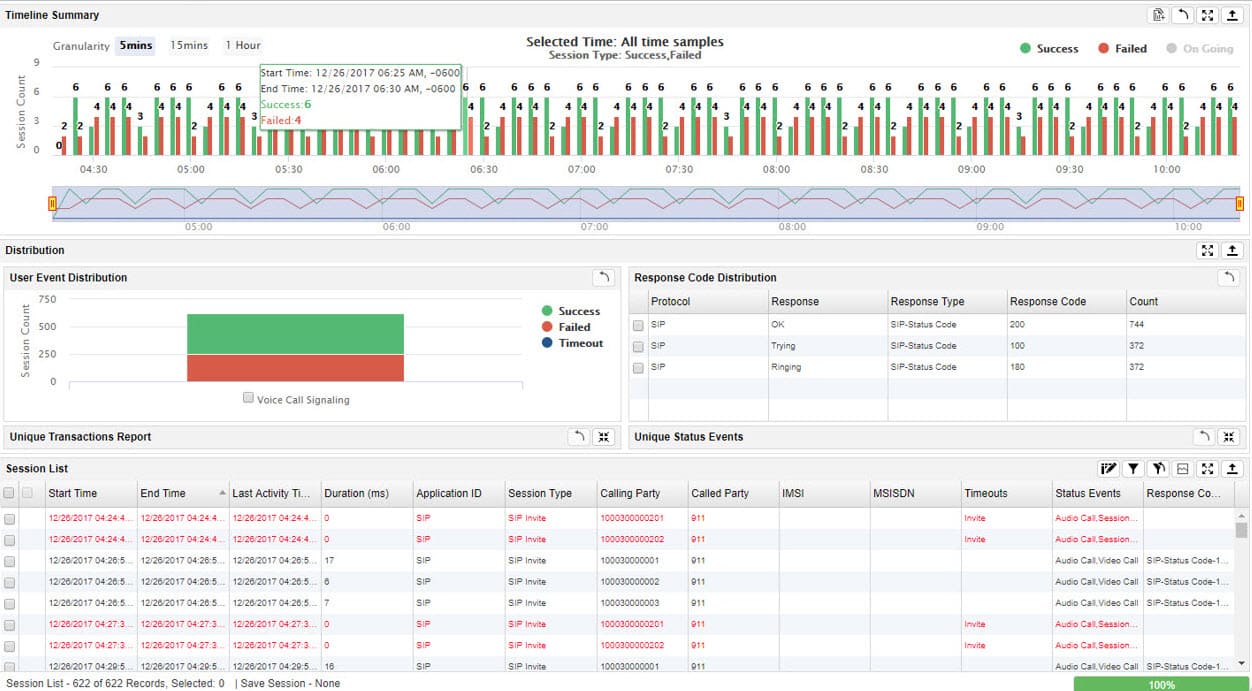1252x691 pixels.
Task: Sort by the End Time column header
Action: click(x=160, y=493)
